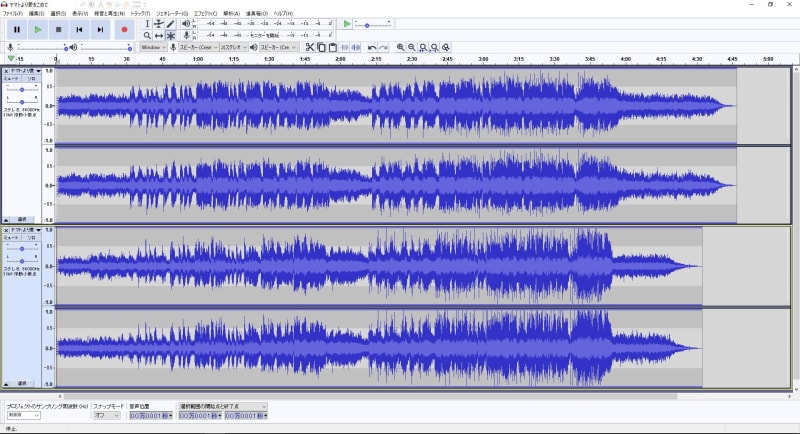This screenshot has height=434, width=800.
Task: Select the Zoom magnifier tool
Action: 147,36
